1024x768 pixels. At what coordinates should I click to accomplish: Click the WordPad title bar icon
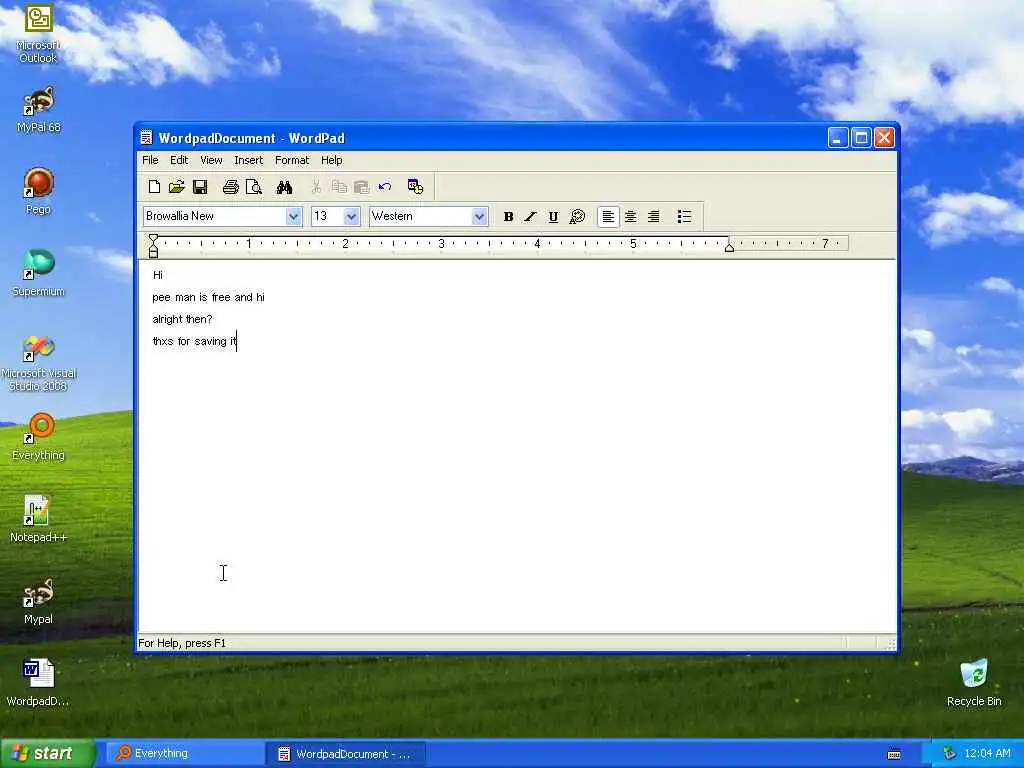[x=147, y=138]
